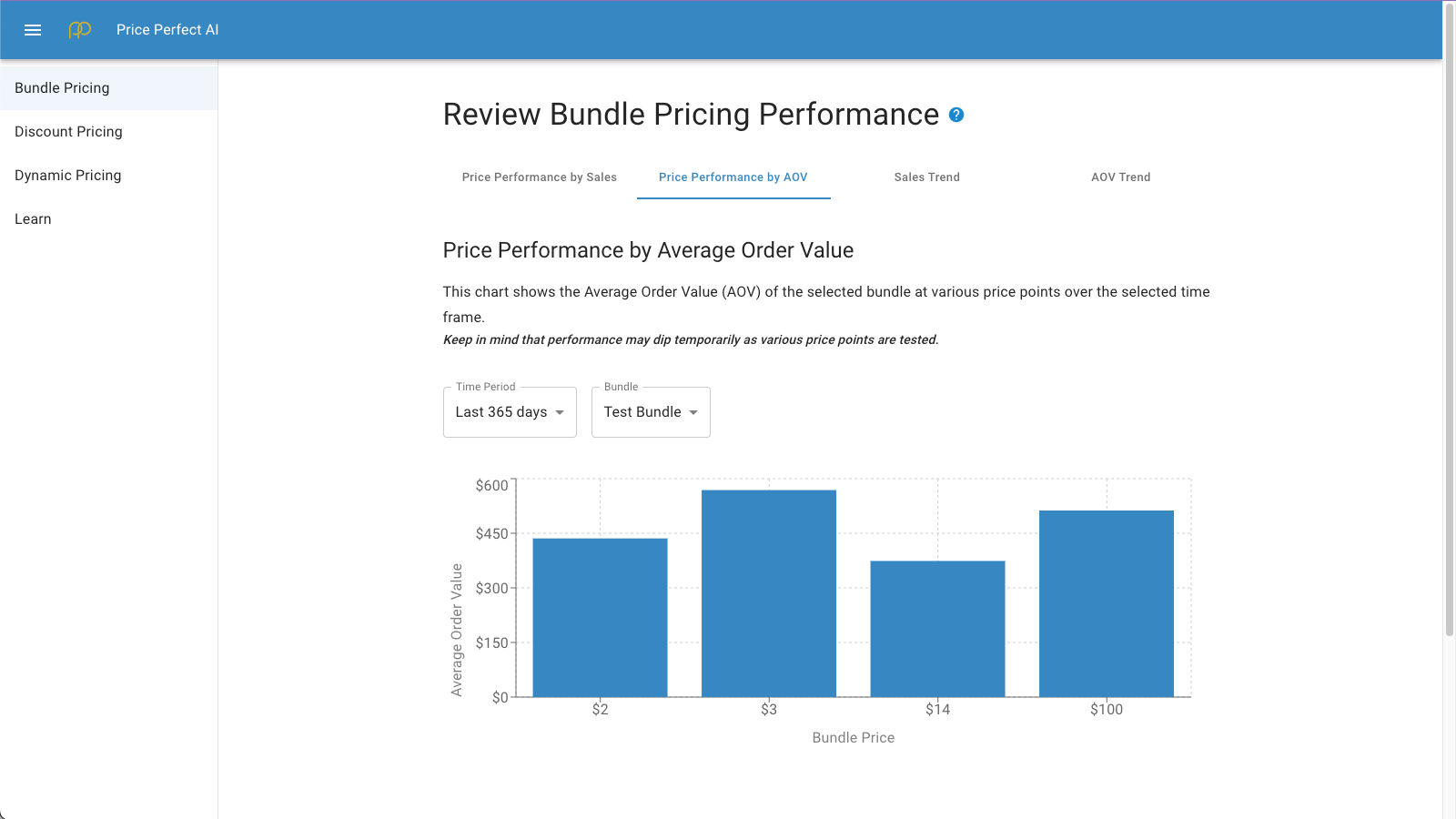This screenshot has height=819, width=1456.
Task: Switch to the Price Performance by Sales tab
Action: tap(540, 177)
